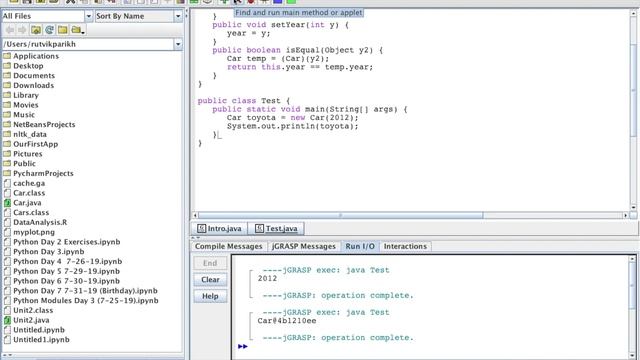Click the System.out.println(toyota); code line

click(x=293, y=126)
